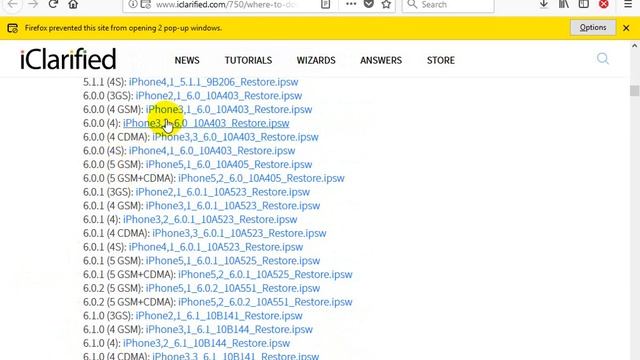Bookmark this page with star icon
Image resolution: width=640 pixels, height=360 pixels.
[386, 4]
